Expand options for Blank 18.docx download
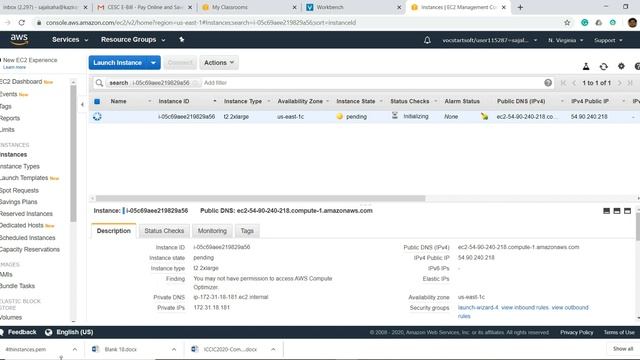640x360 pixels. [174, 349]
